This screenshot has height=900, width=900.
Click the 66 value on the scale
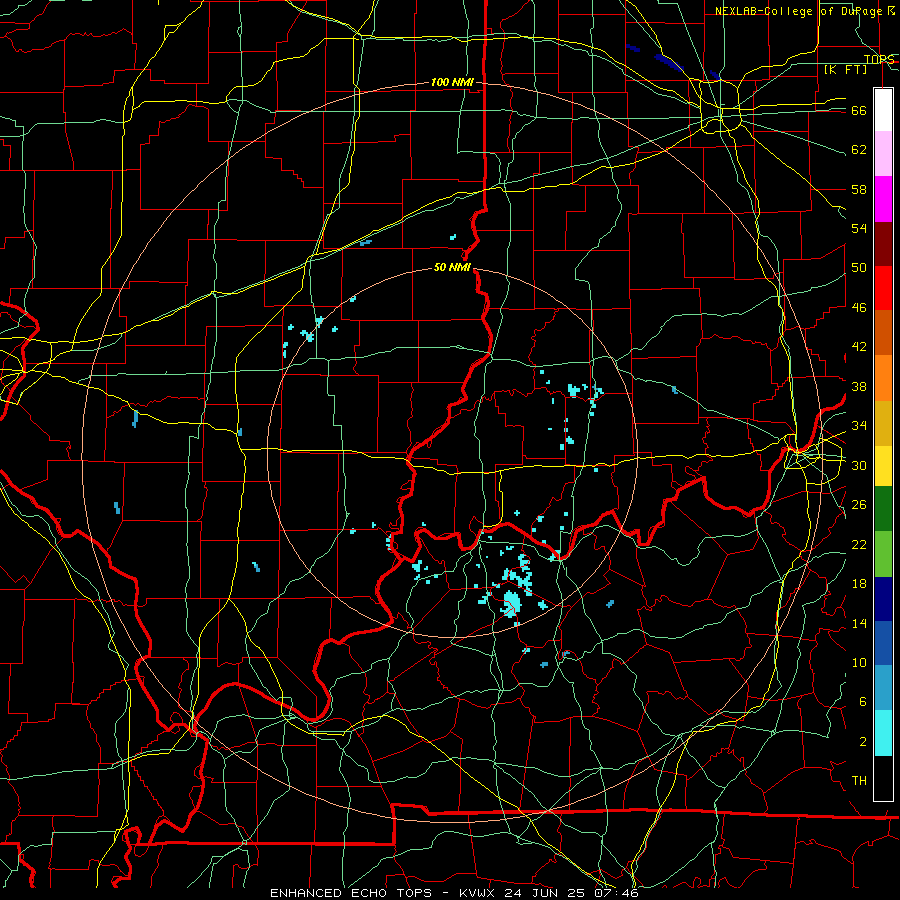click(x=859, y=111)
